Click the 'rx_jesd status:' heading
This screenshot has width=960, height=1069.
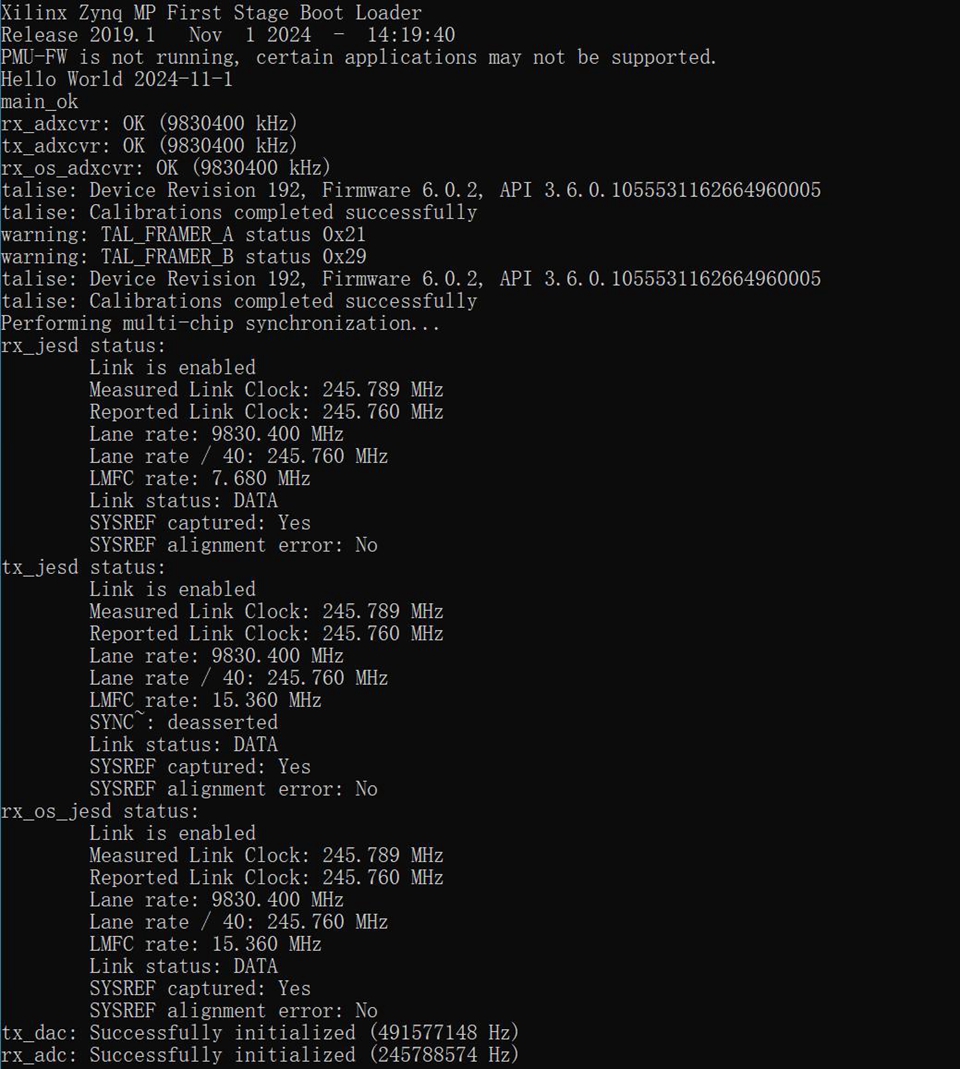click(x=83, y=346)
